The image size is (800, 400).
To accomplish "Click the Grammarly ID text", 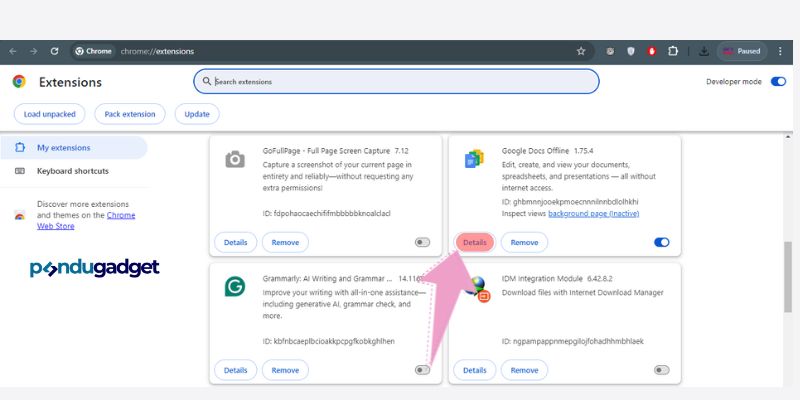I will click(x=329, y=341).
